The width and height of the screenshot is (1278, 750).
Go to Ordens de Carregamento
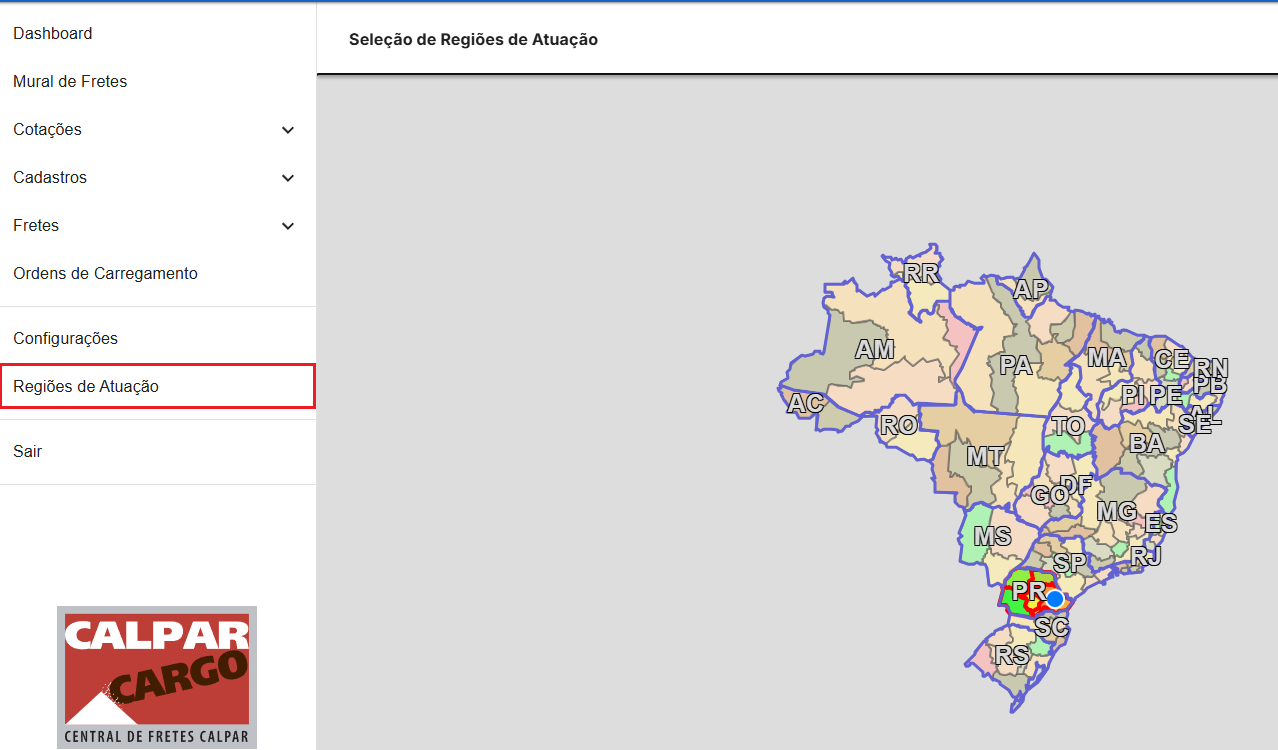click(105, 274)
